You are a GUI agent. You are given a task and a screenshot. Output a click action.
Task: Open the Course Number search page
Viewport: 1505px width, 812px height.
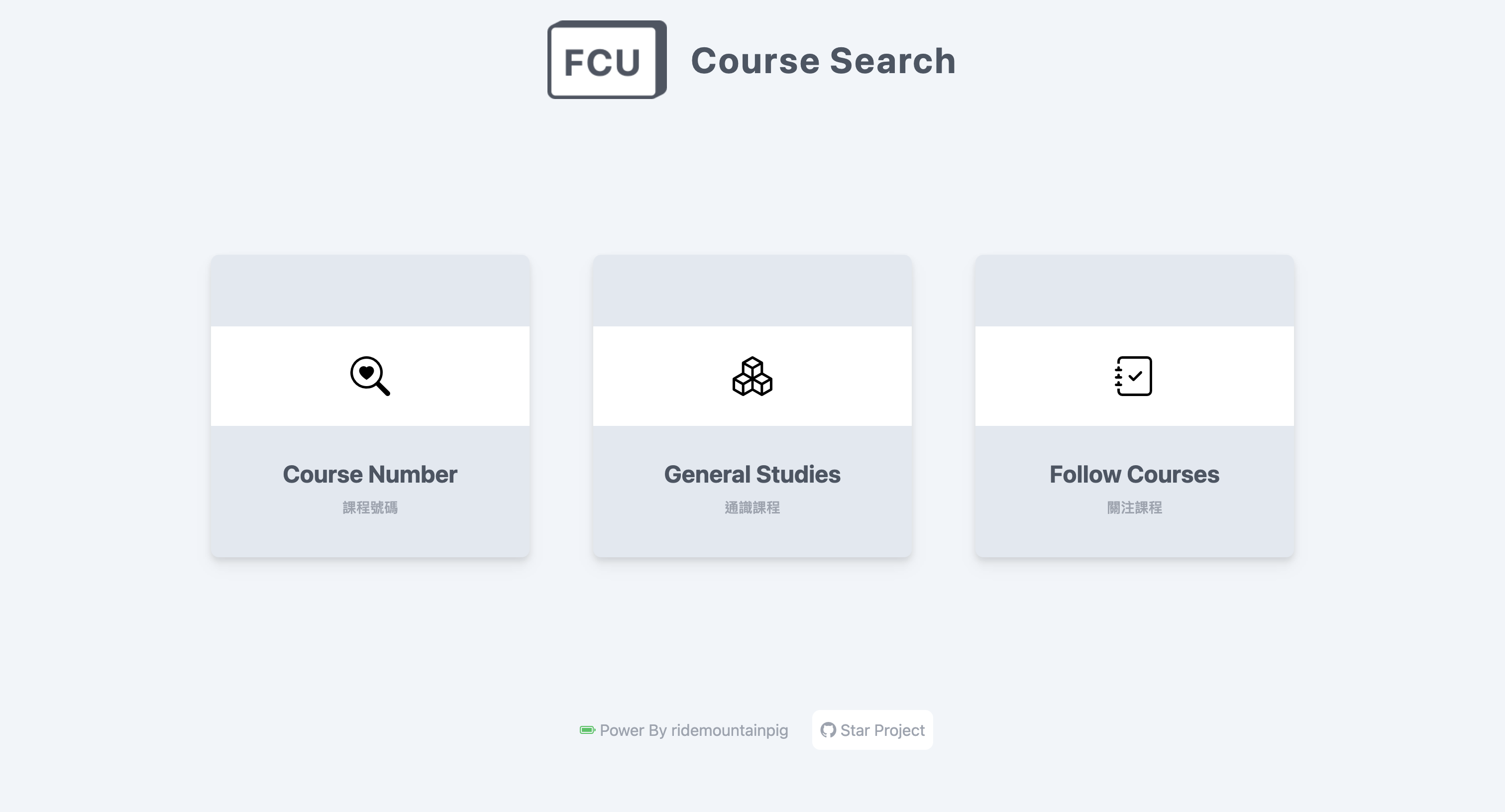click(x=370, y=406)
